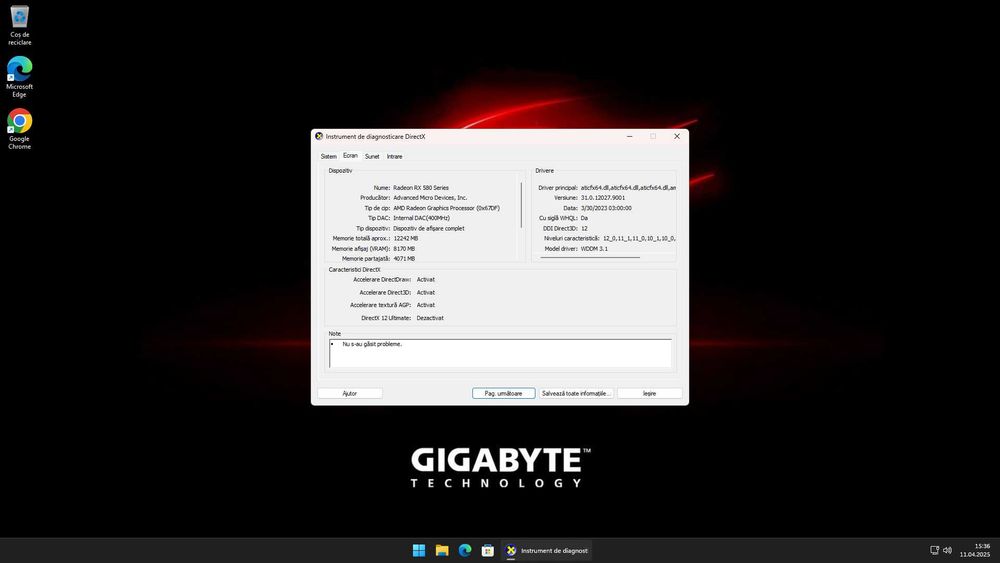Viewport: 1000px width, 563px height.
Task: Click the Drivere panel horizontal scrollbar
Action: click(x=590, y=257)
